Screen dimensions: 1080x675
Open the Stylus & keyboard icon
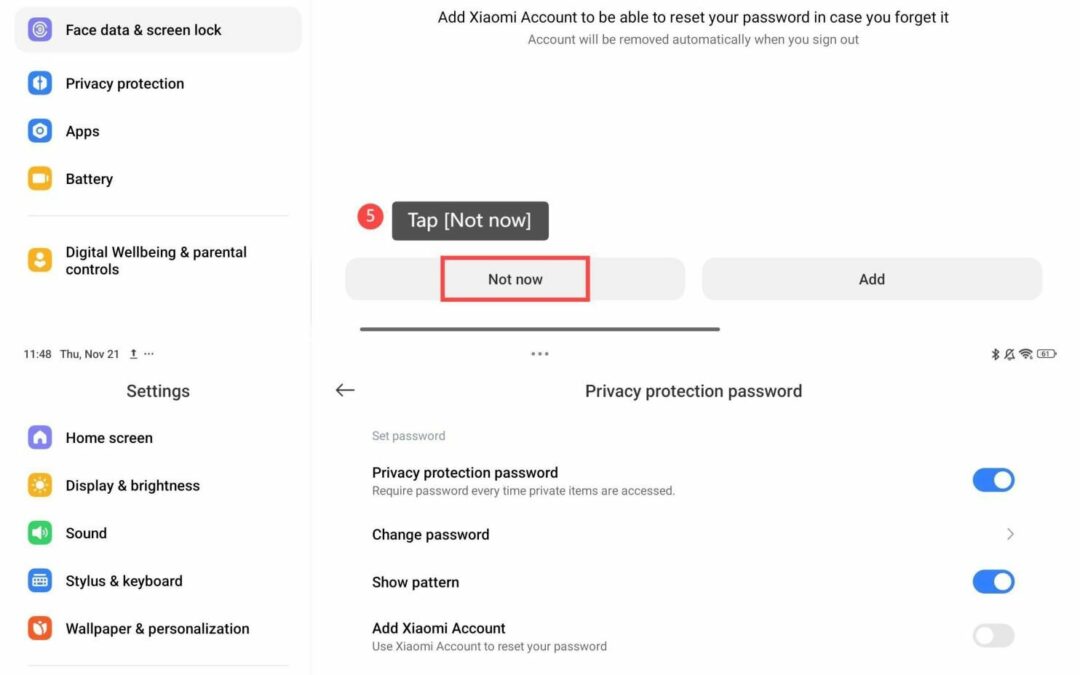[x=39, y=580]
